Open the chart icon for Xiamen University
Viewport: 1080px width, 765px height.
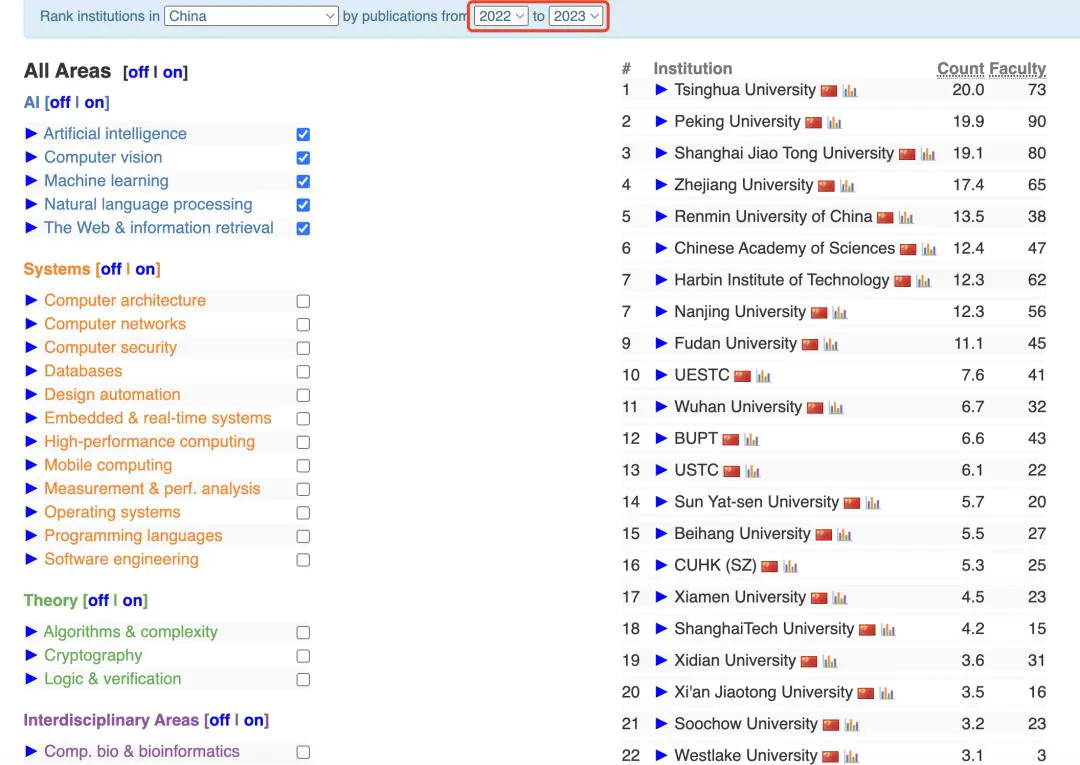839,598
